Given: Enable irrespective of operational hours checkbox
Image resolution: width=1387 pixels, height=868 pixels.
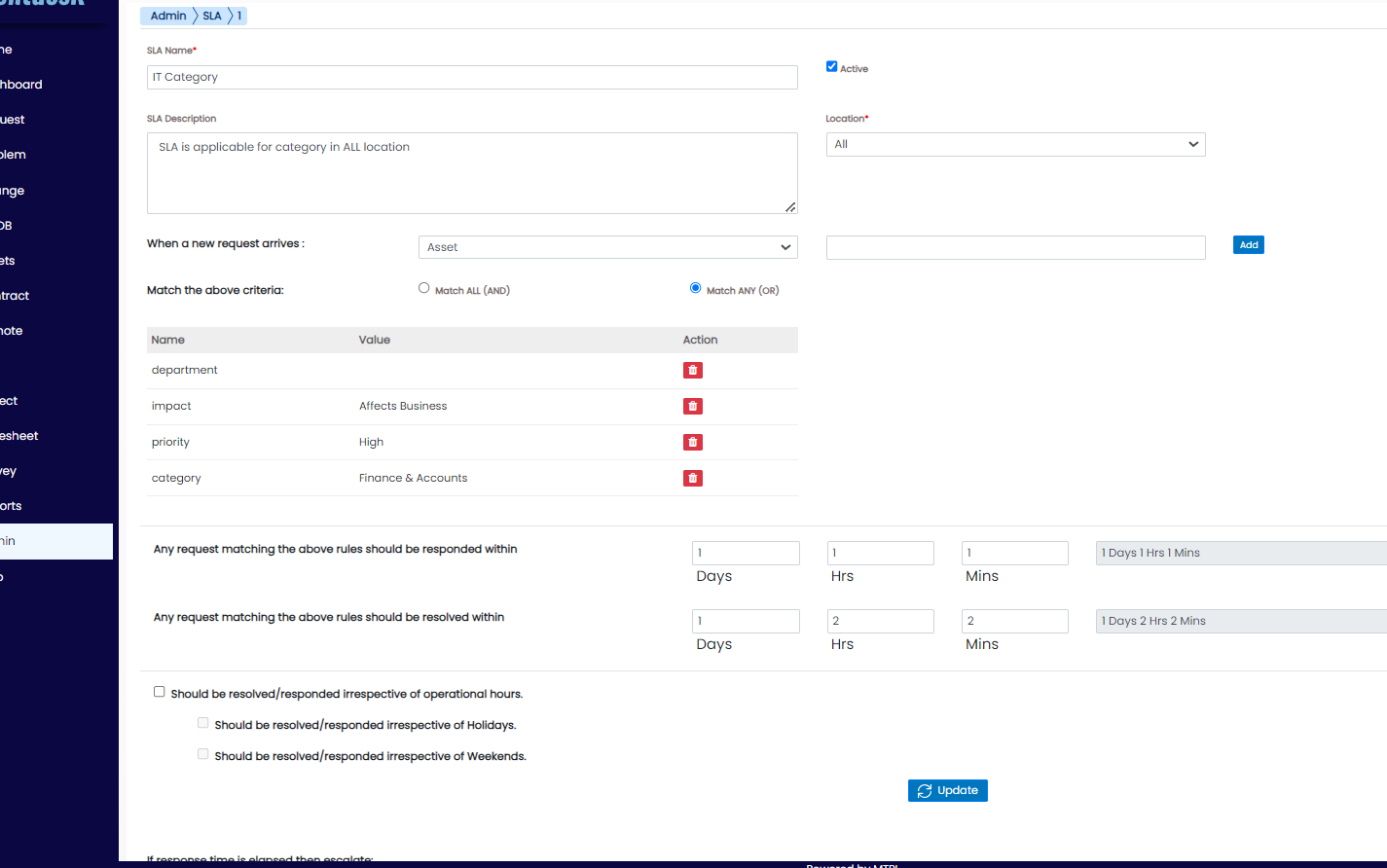Looking at the screenshot, I should coord(159,692).
